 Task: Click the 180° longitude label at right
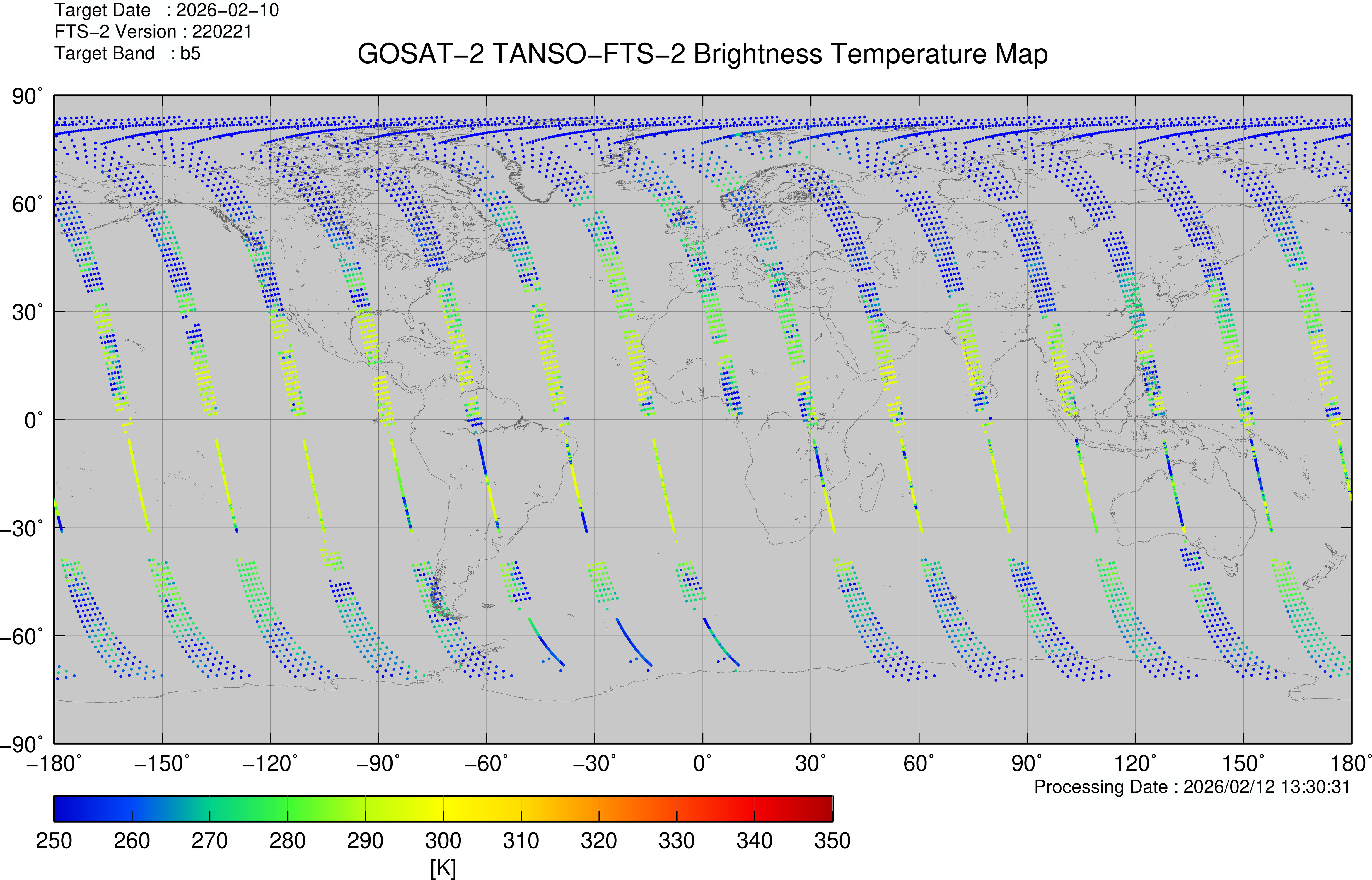1351,763
